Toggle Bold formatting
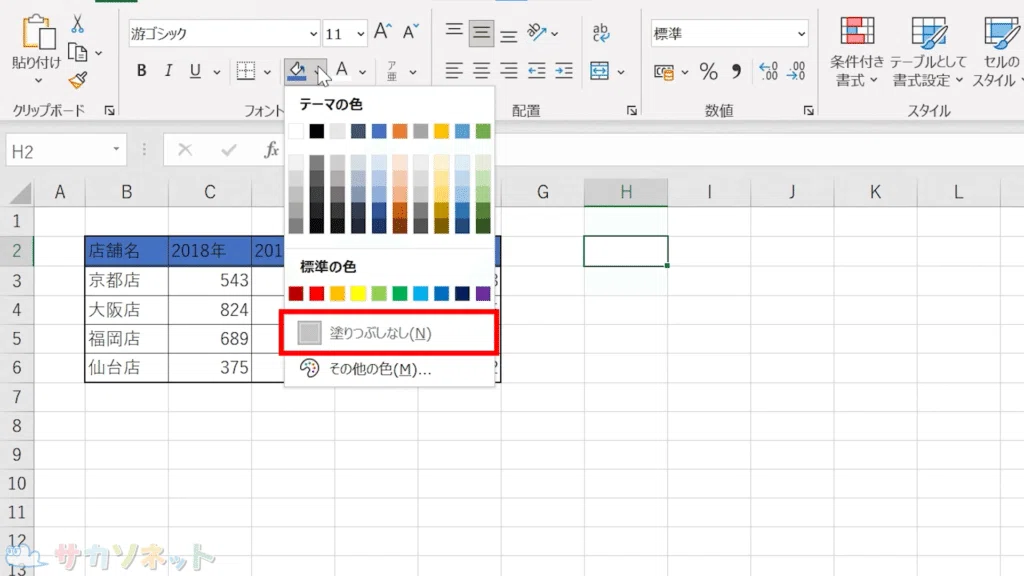This screenshot has width=1024, height=576. click(x=141, y=71)
